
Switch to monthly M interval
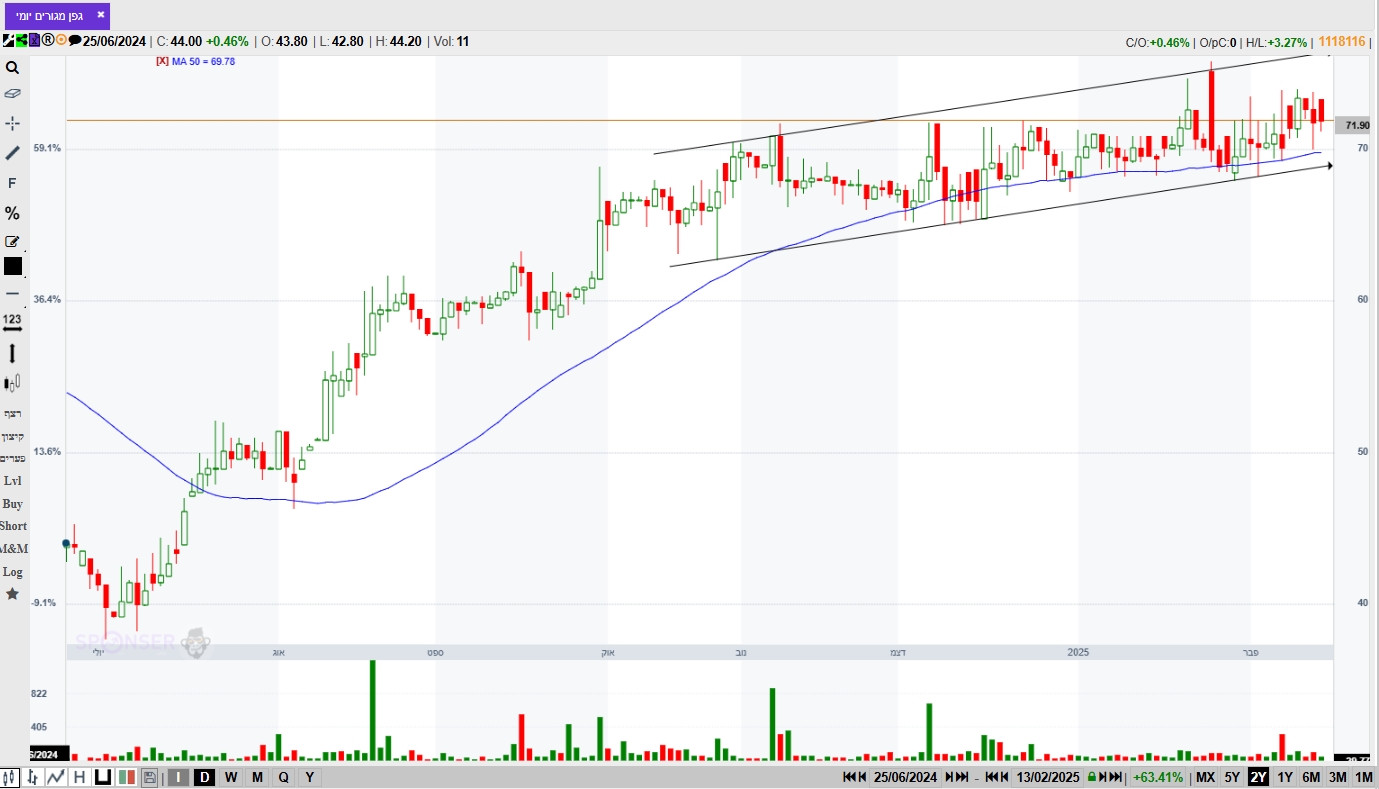[257, 777]
